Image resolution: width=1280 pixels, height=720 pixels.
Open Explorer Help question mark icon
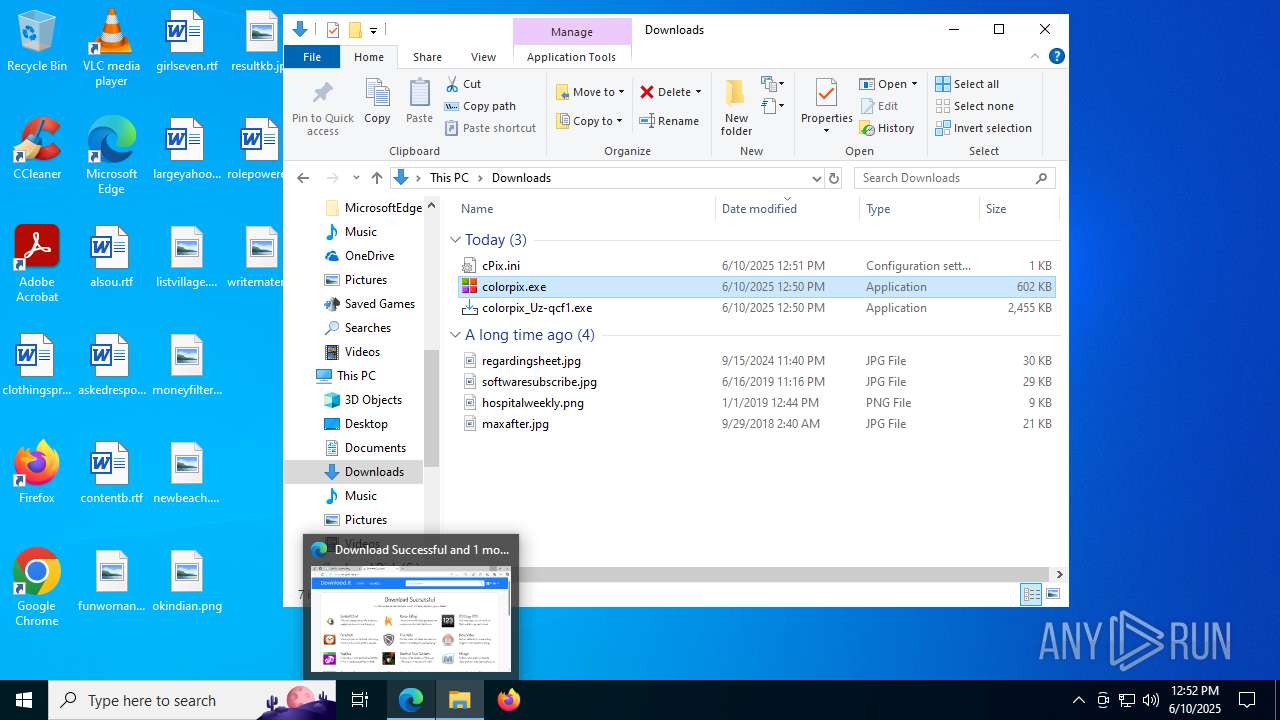1056,57
